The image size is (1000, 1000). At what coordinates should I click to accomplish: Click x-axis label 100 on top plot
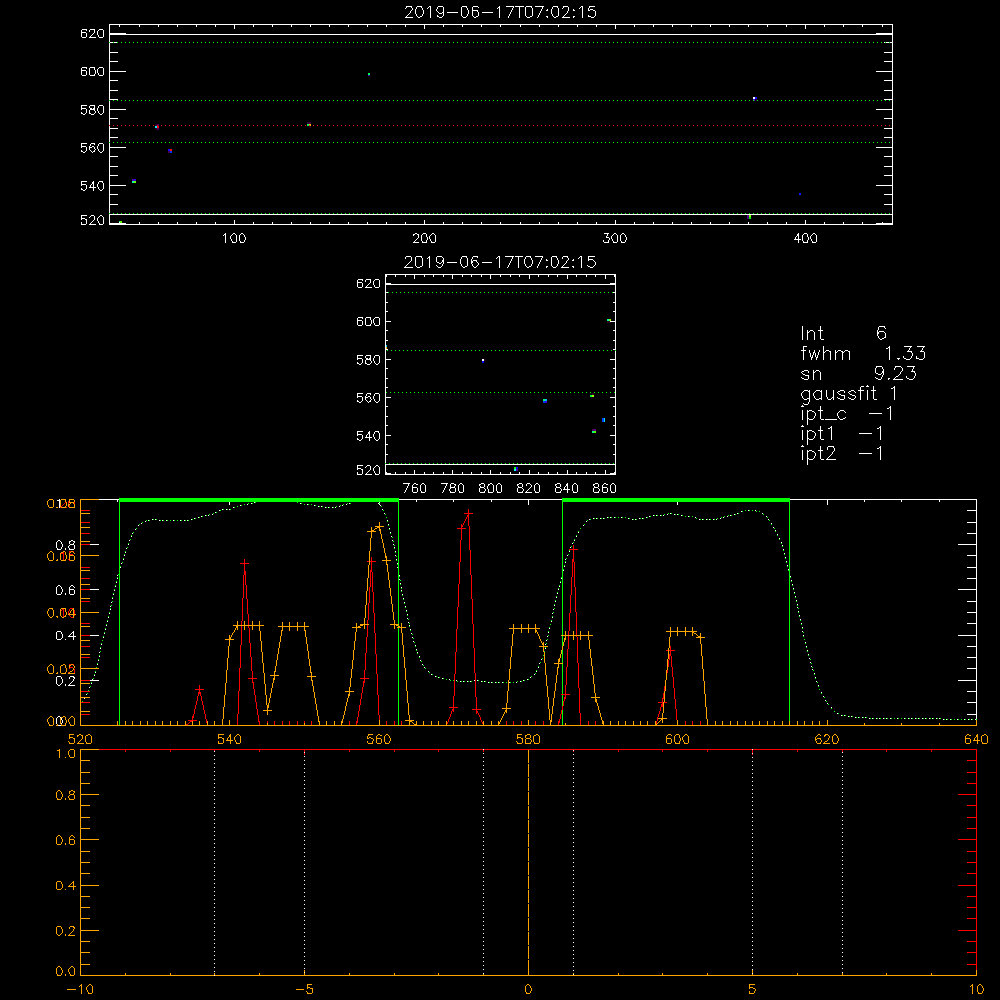click(234, 239)
